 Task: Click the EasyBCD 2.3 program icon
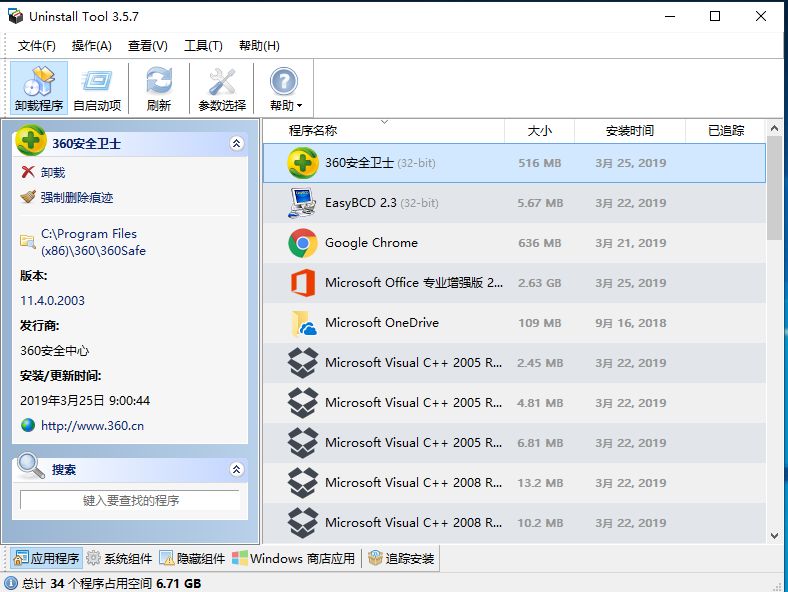(302, 203)
